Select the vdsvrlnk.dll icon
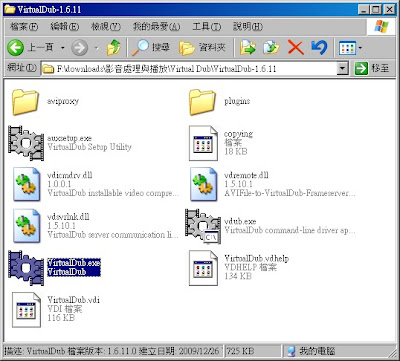The width and height of the screenshot is (400, 361). (x=26, y=226)
